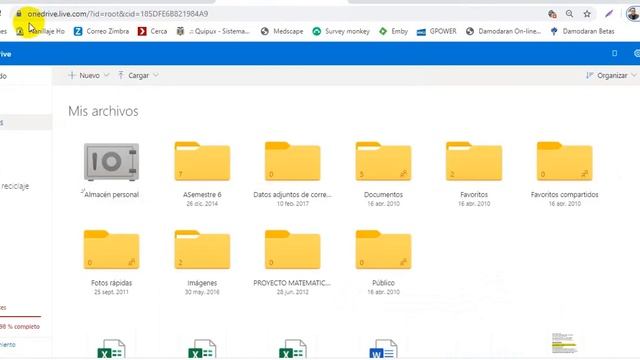Click the pen extension icon in browser toolbar
Screen dimensions: 640x360
pyautogui.click(x=609, y=14)
